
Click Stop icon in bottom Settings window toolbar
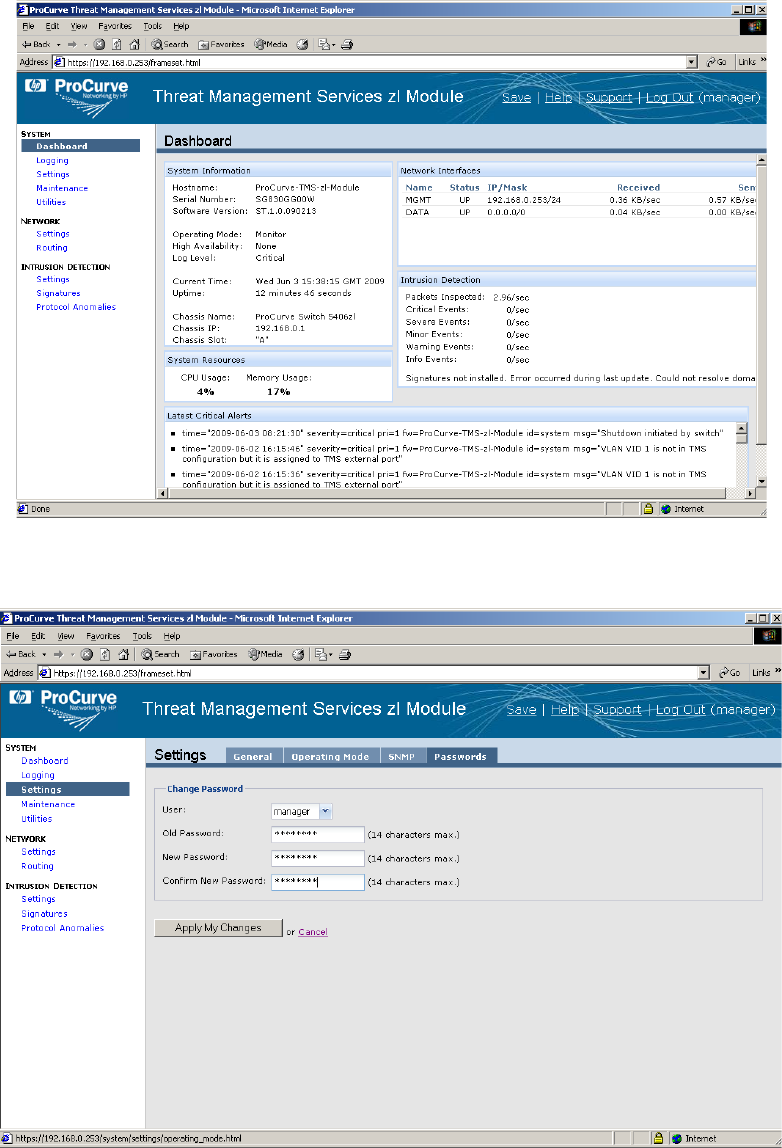[86, 655]
